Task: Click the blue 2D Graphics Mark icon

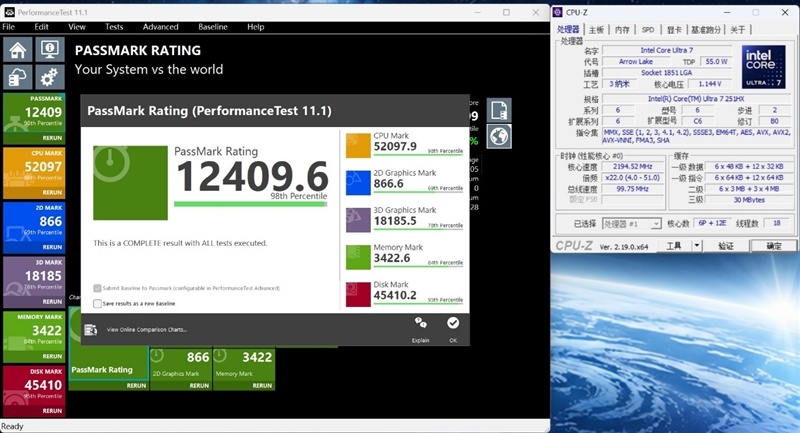Action: [358, 183]
